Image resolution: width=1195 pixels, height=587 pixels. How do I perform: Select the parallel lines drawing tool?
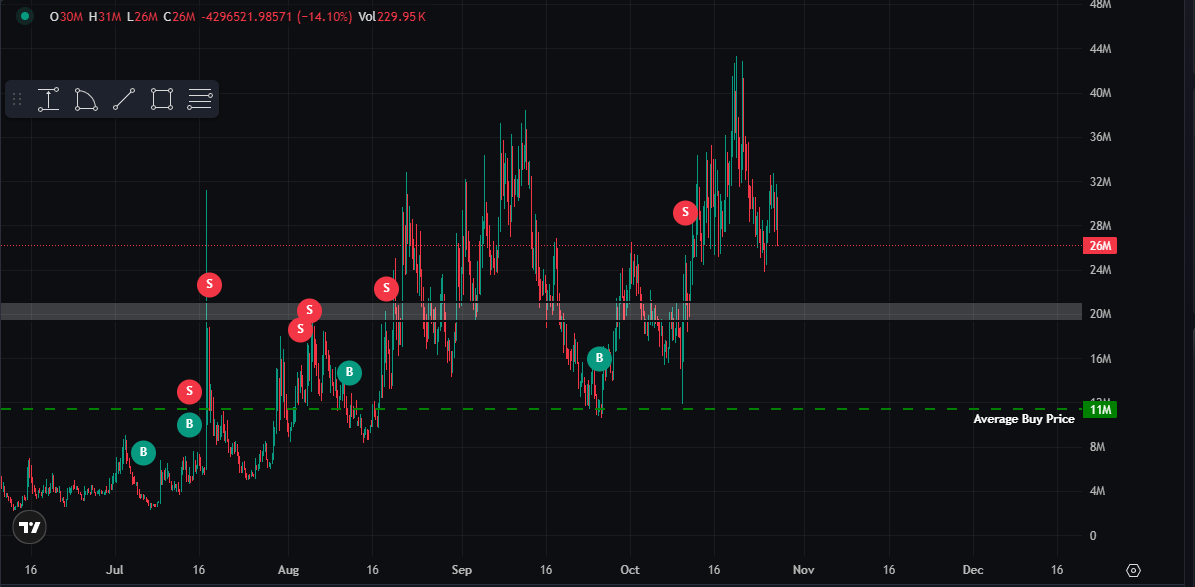point(198,99)
